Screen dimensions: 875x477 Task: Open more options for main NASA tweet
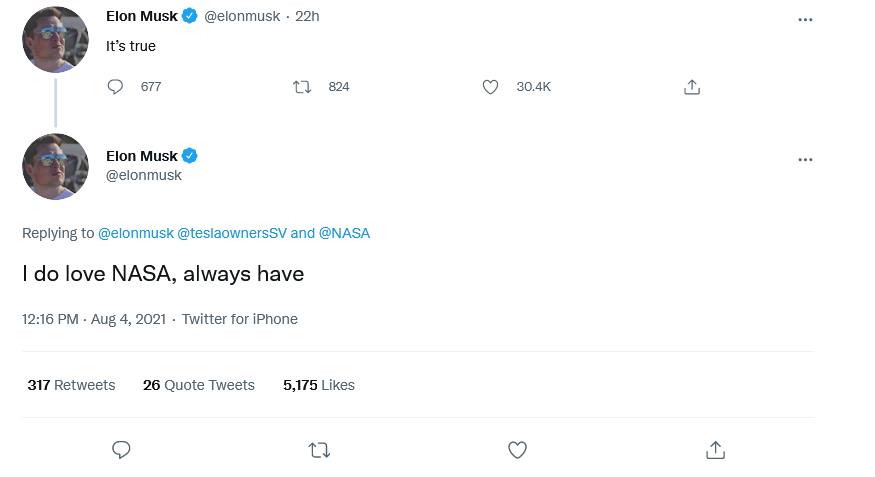click(805, 160)
